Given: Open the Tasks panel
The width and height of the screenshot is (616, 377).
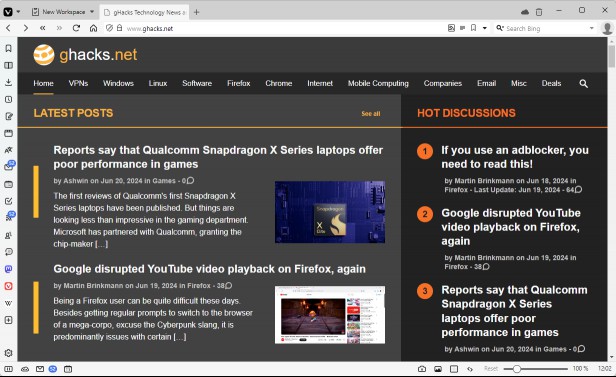Looking at the screenshot, I should 8,201.
